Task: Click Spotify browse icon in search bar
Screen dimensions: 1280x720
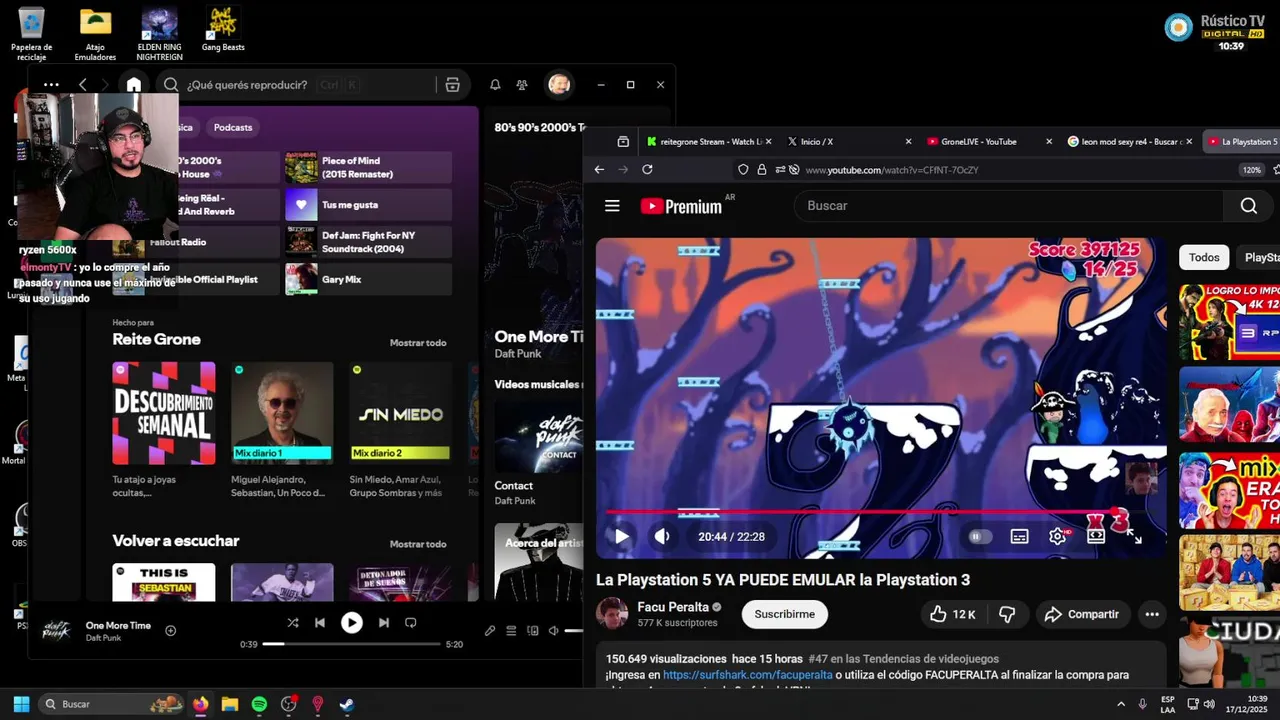Action: coord(453,85)
